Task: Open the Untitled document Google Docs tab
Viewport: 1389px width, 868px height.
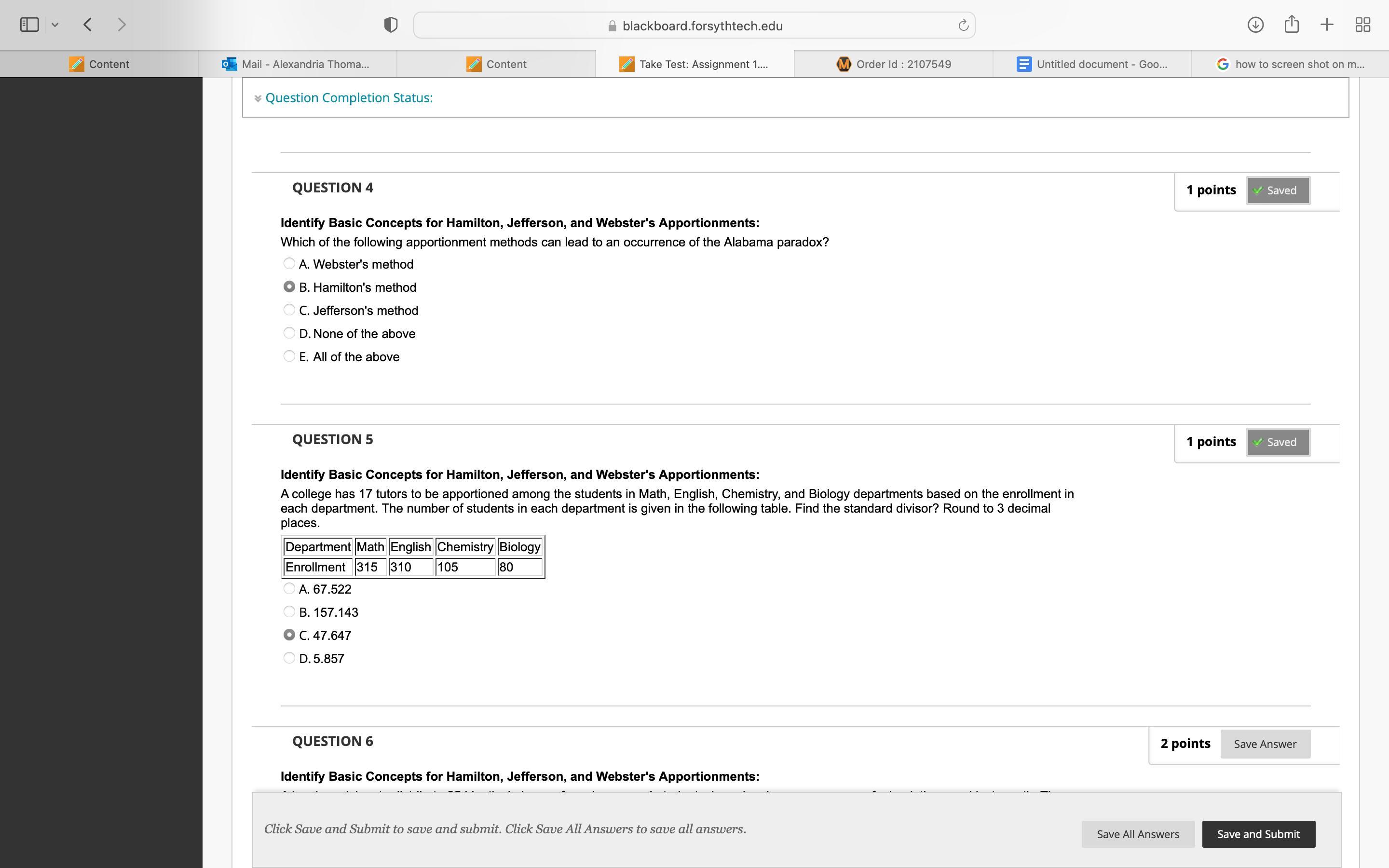Action: click(x=1092, y=64)
